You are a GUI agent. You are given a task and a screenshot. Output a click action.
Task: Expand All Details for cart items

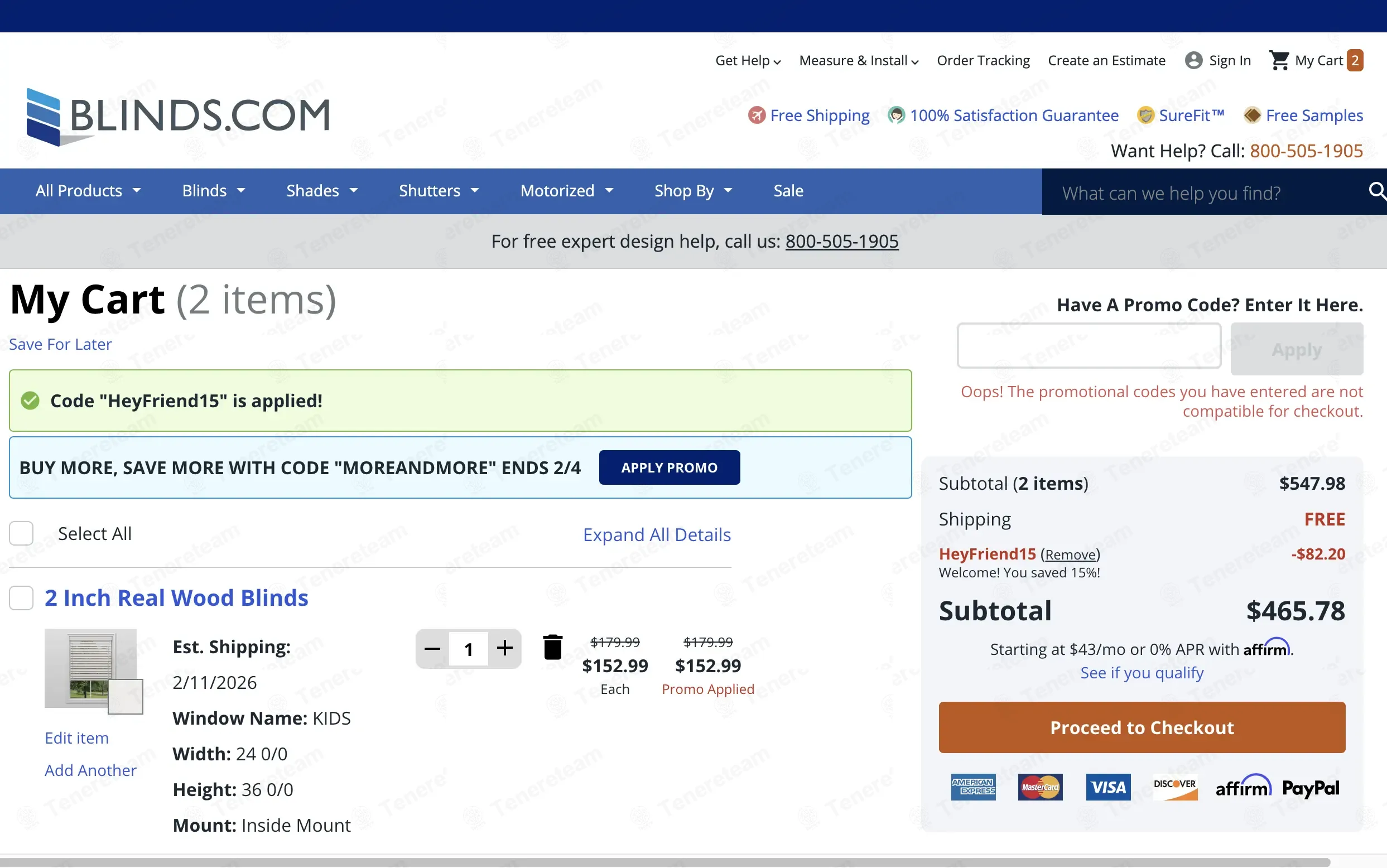pos(657,534)
